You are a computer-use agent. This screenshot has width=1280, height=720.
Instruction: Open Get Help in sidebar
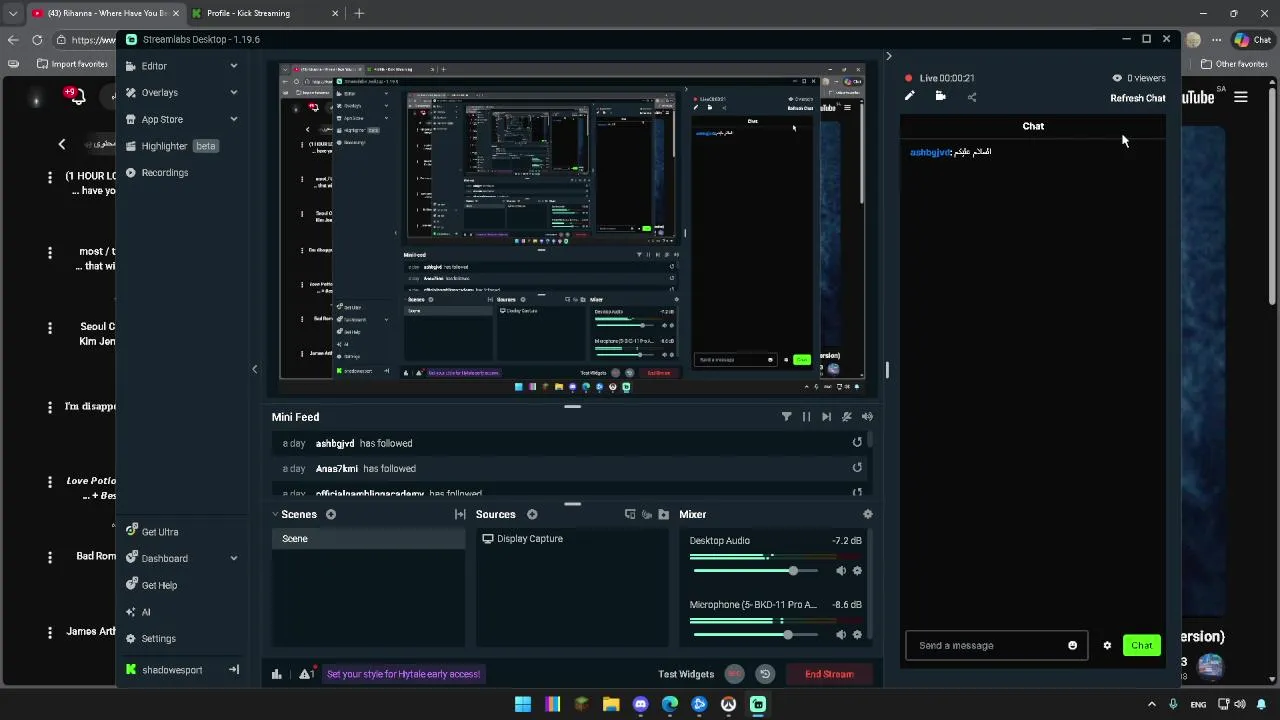[151, 585]
